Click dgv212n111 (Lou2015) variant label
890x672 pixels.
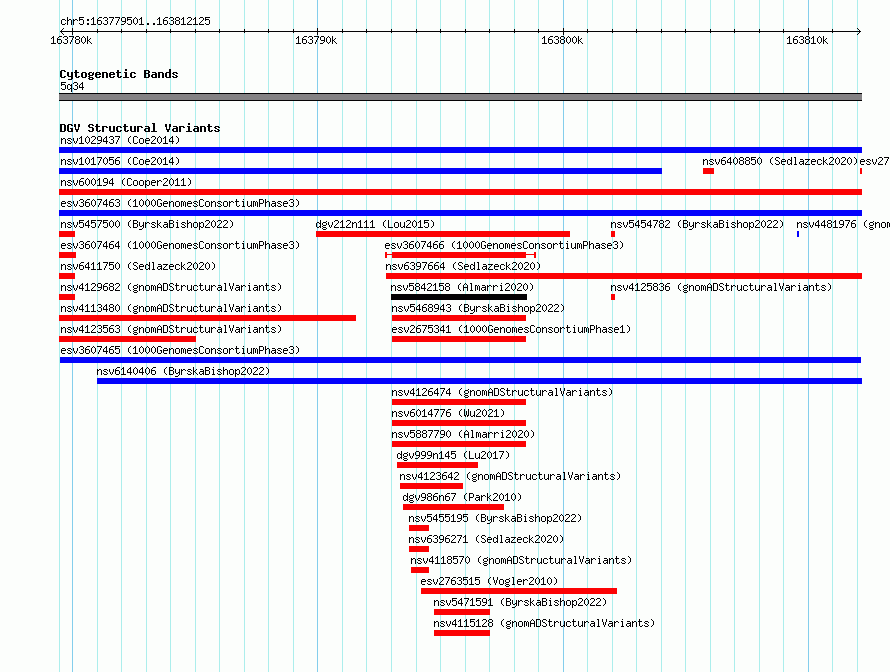click(x=375, y=224)
